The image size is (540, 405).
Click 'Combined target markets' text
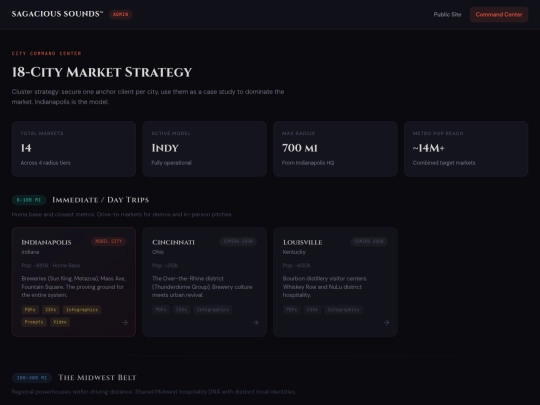pos(444,163)
